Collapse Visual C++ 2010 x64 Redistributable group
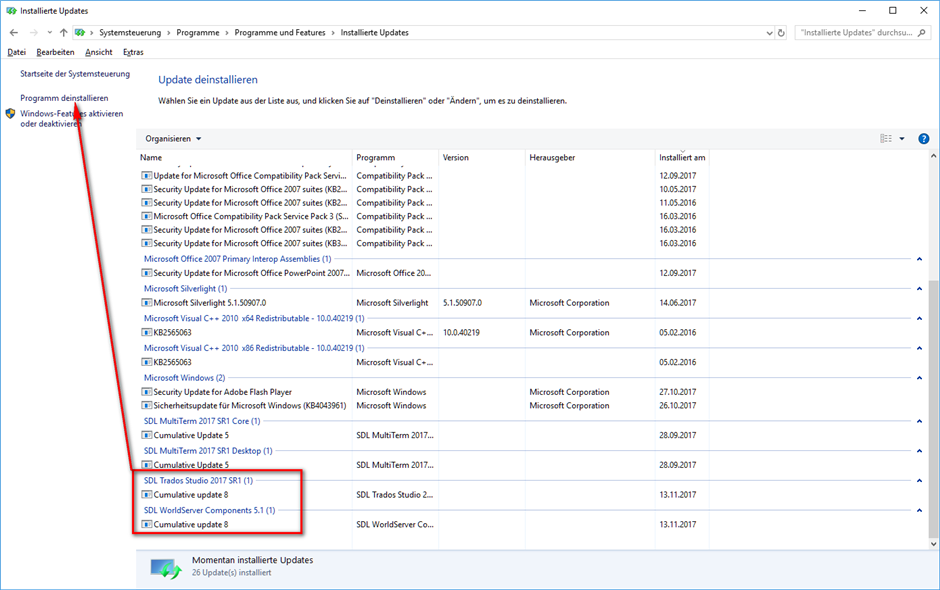Screen dimensions: 940x590 [x=919, y=318]
